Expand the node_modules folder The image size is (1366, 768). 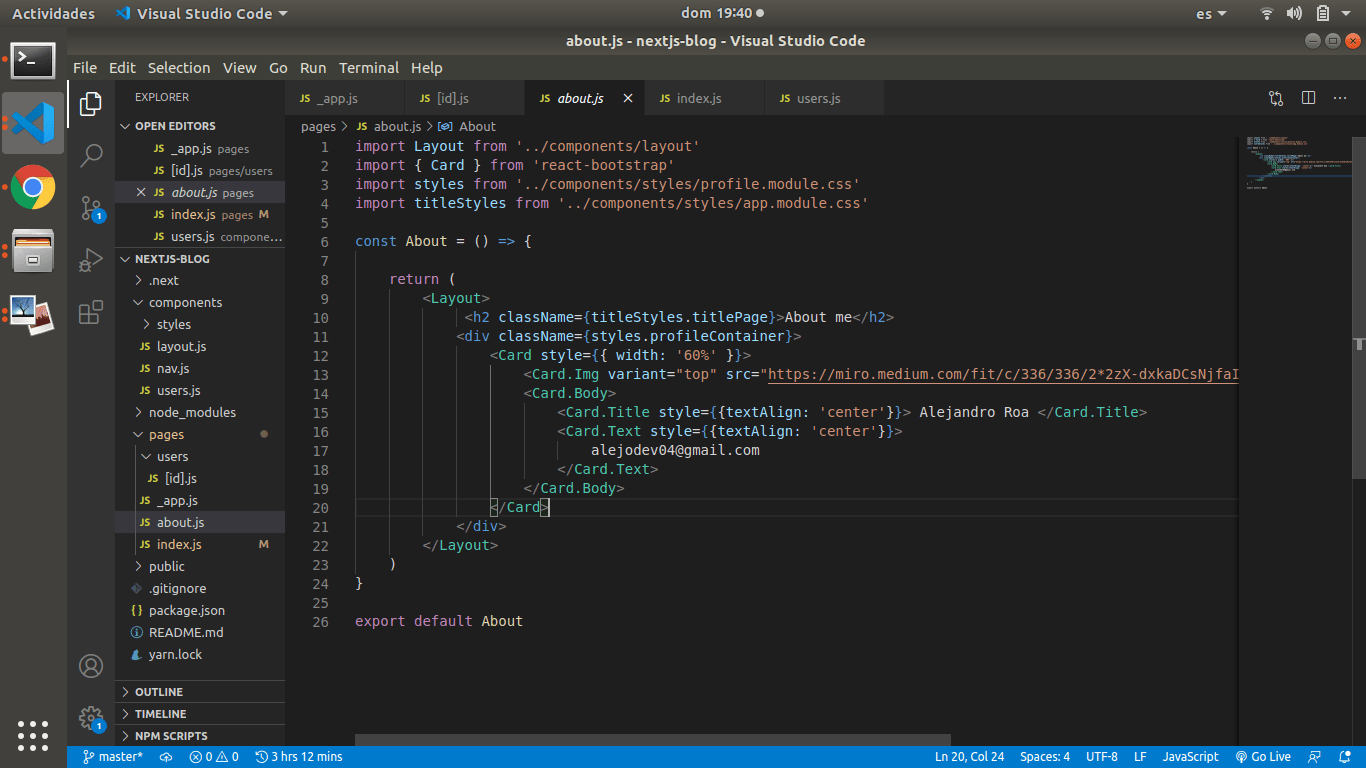[192, 412]
